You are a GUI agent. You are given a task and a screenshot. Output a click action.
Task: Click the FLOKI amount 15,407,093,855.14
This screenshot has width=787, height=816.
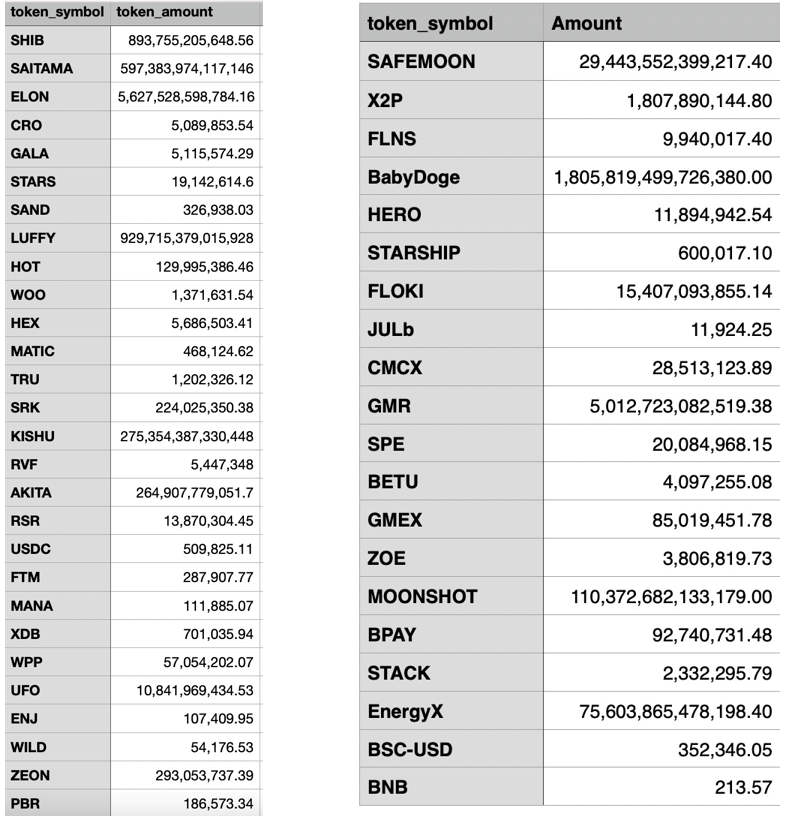point(694,291)
